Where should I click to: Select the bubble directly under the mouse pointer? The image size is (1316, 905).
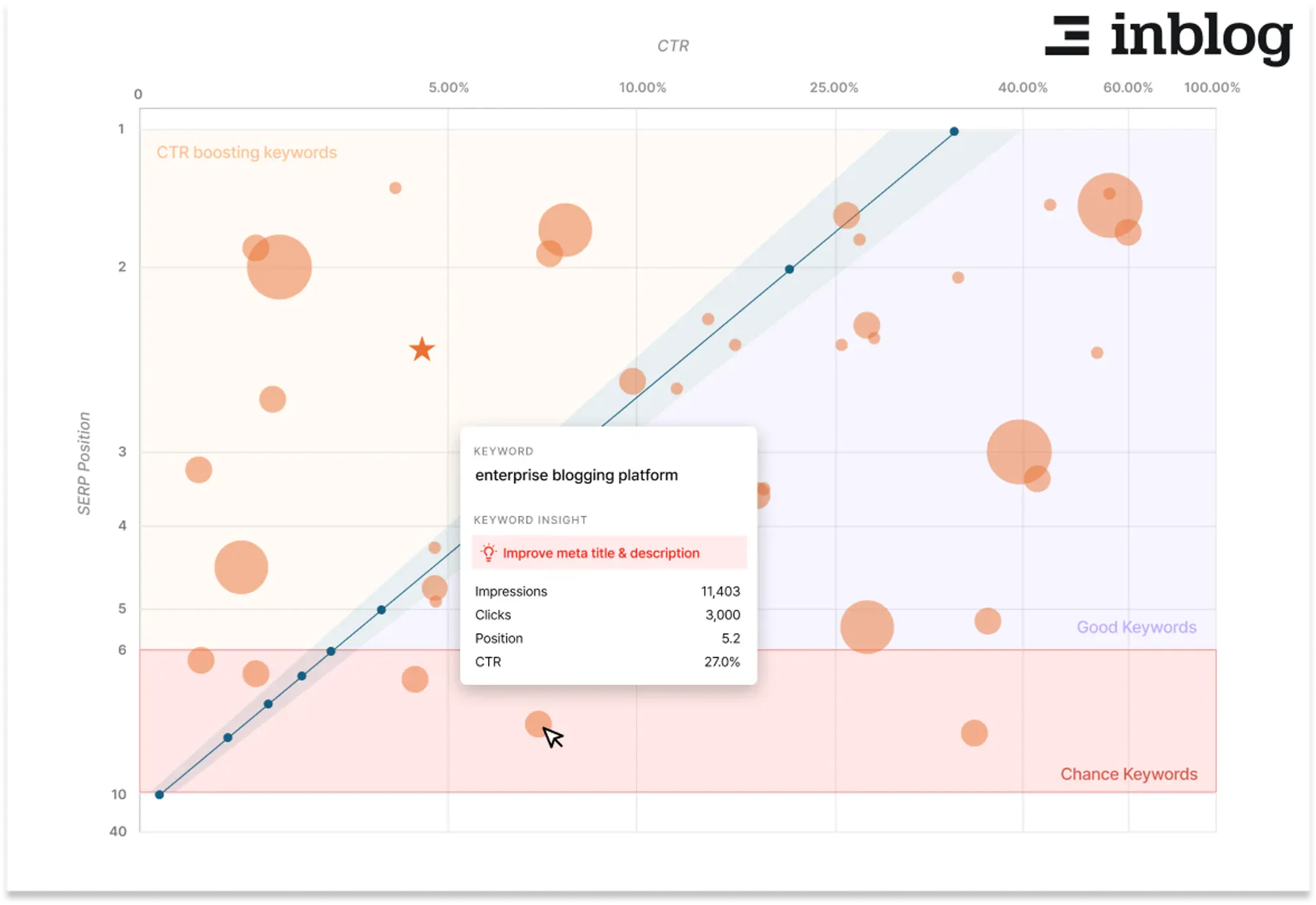point(537,723)
